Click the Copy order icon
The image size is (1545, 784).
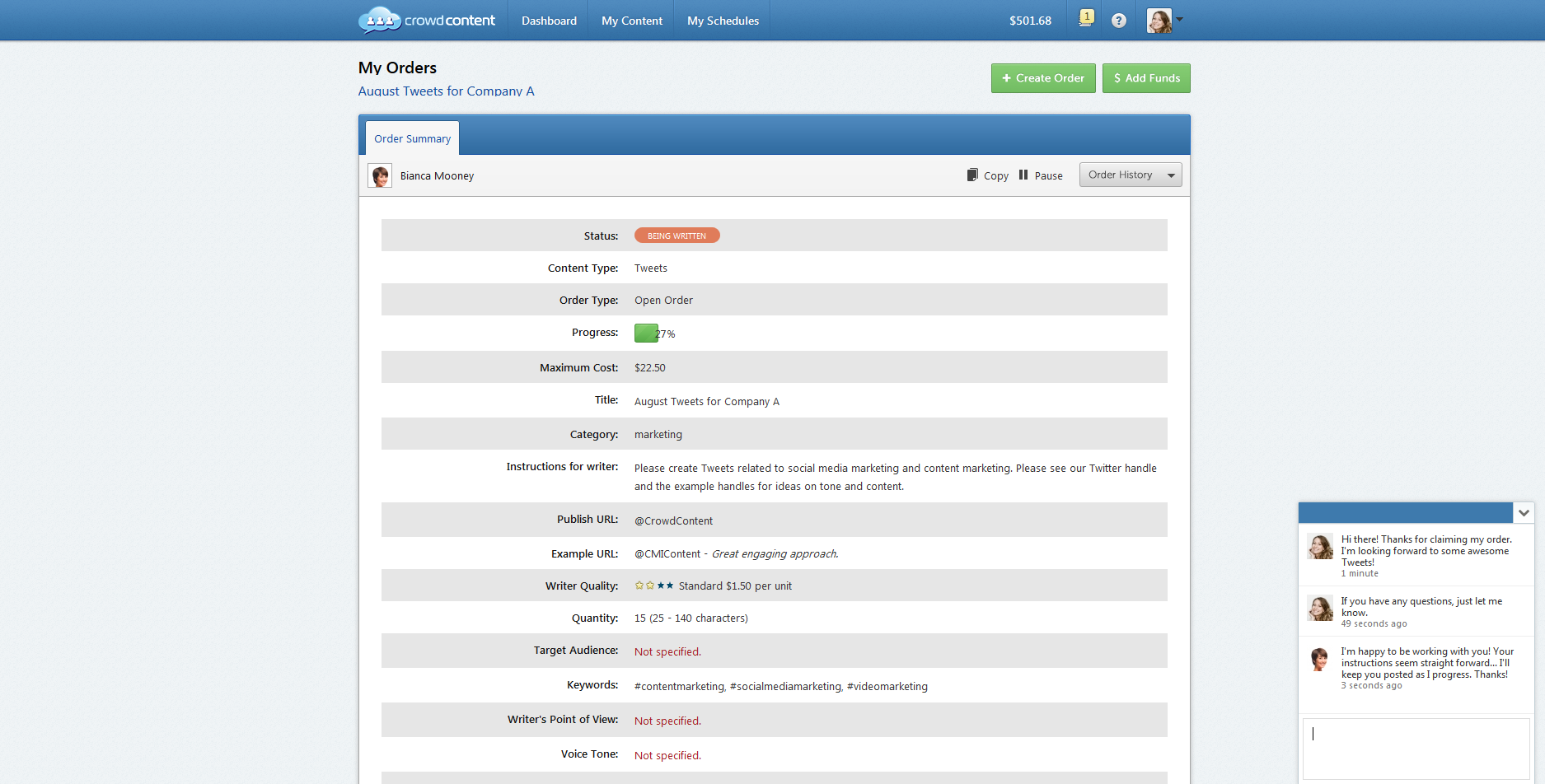pyautogui.click(x=972, y=175)
